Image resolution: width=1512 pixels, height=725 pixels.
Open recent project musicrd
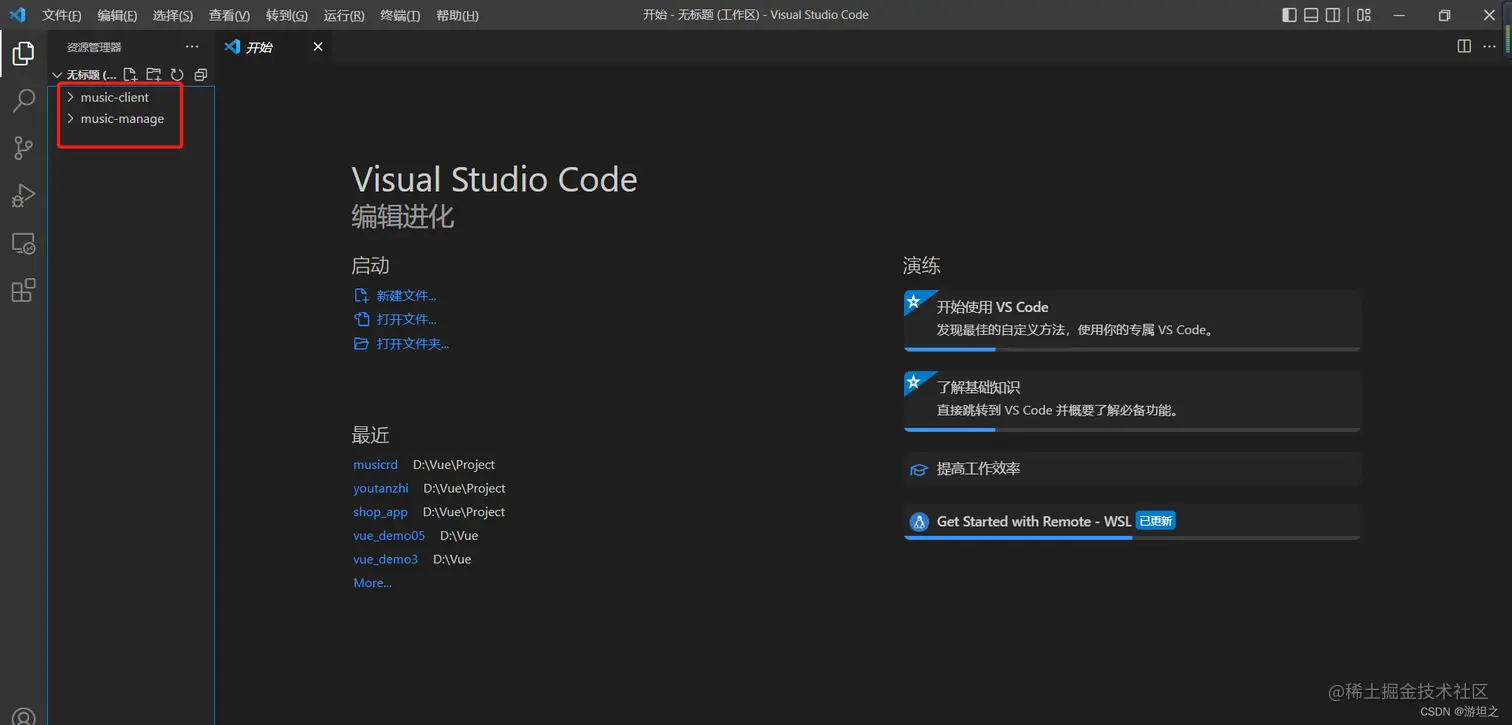(375, 465)
